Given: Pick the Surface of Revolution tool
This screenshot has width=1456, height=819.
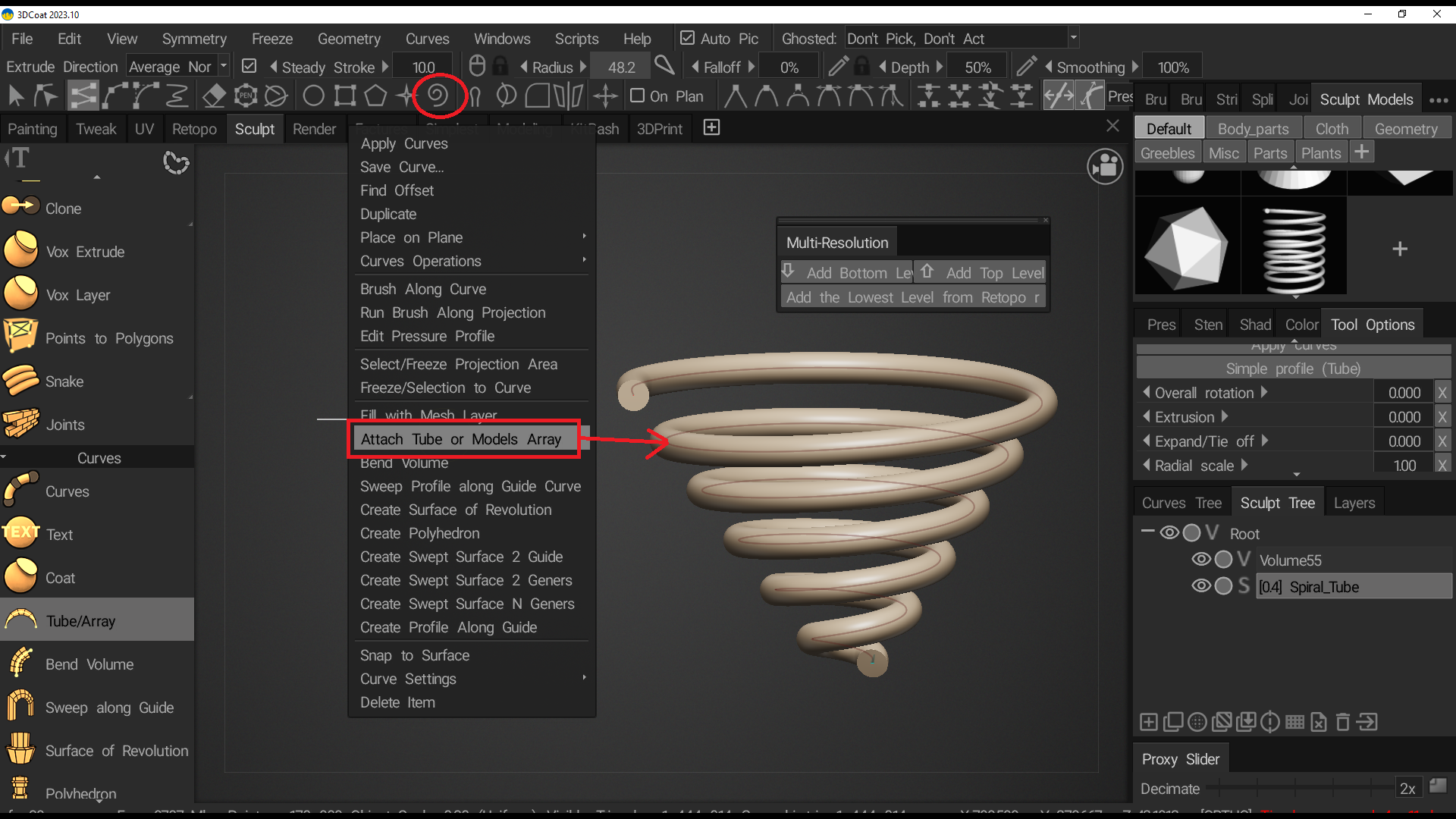Looking at the screenshot, I should [x=116, y=751].
